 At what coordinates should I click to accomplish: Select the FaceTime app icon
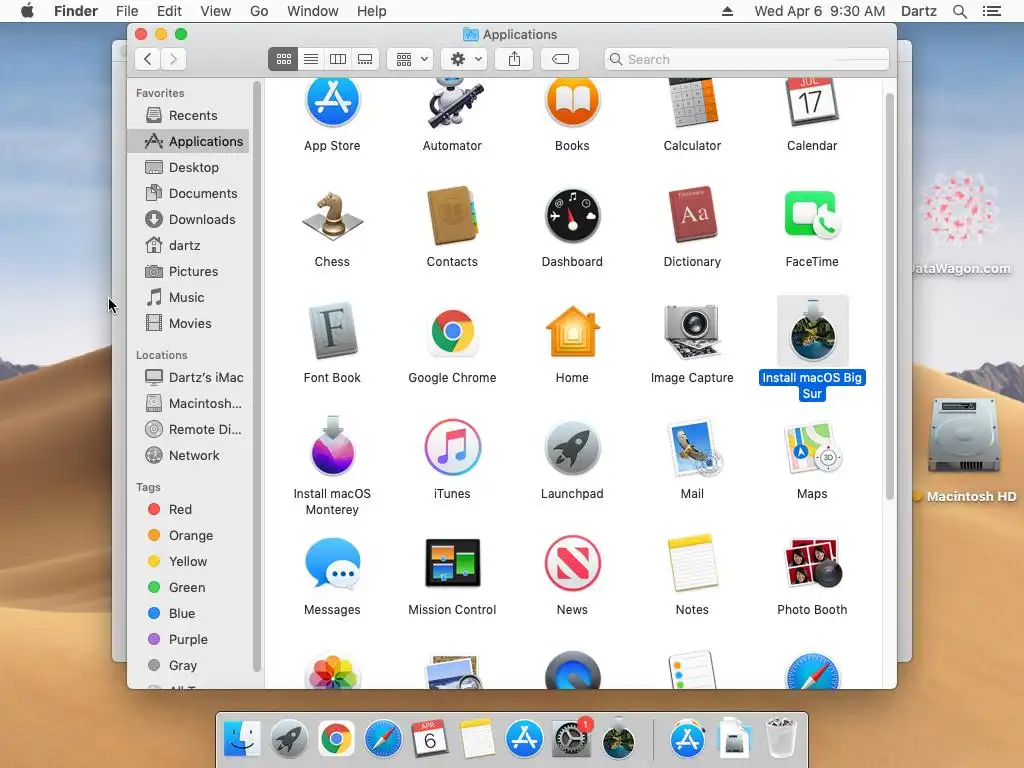pyautogui.click(x=812, y=216)
